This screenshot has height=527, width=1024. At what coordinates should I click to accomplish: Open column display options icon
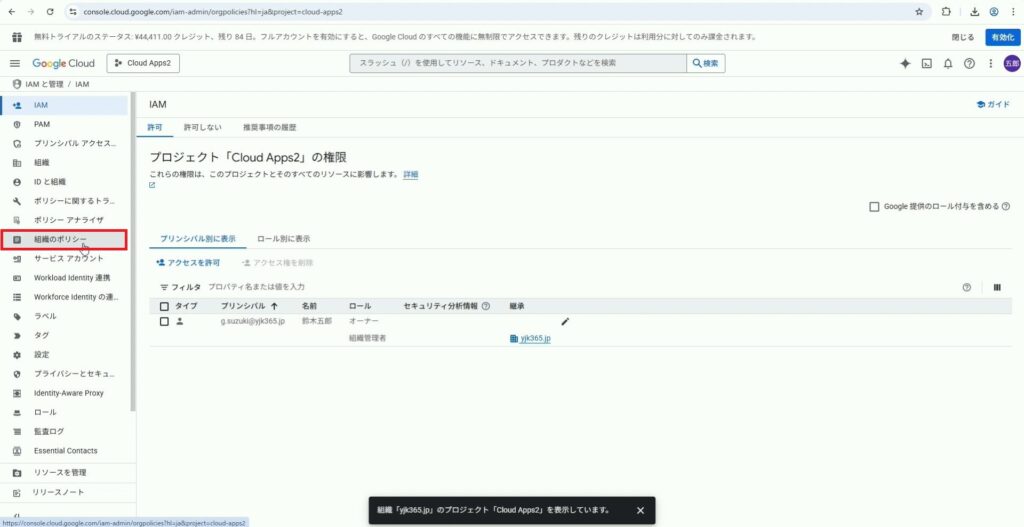point(997,287)
